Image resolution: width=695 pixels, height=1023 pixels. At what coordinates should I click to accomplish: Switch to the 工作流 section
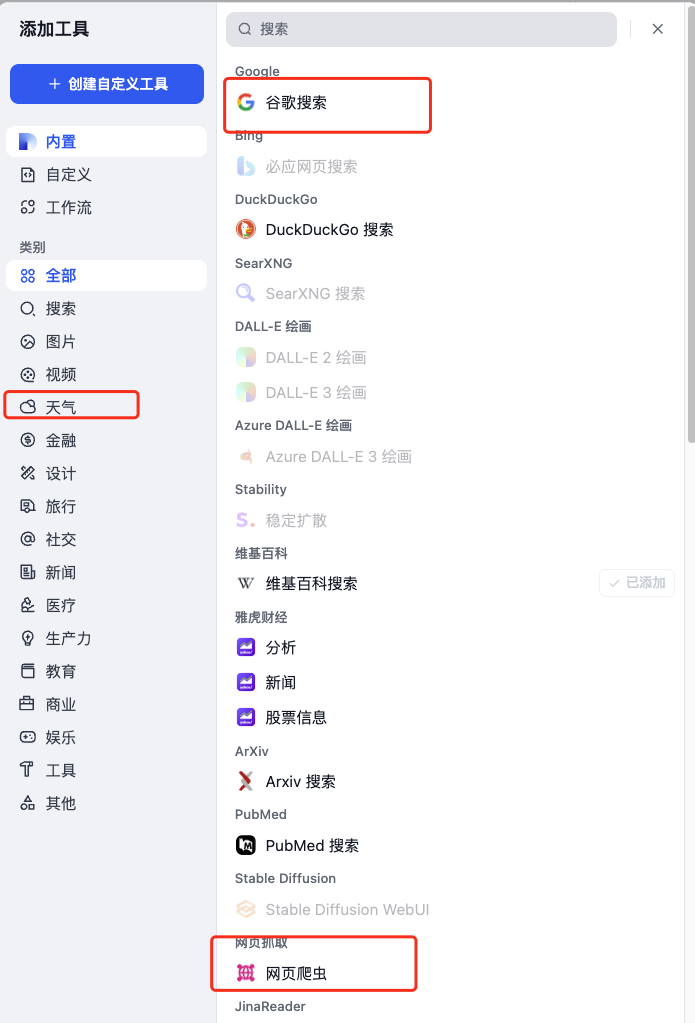63,208
